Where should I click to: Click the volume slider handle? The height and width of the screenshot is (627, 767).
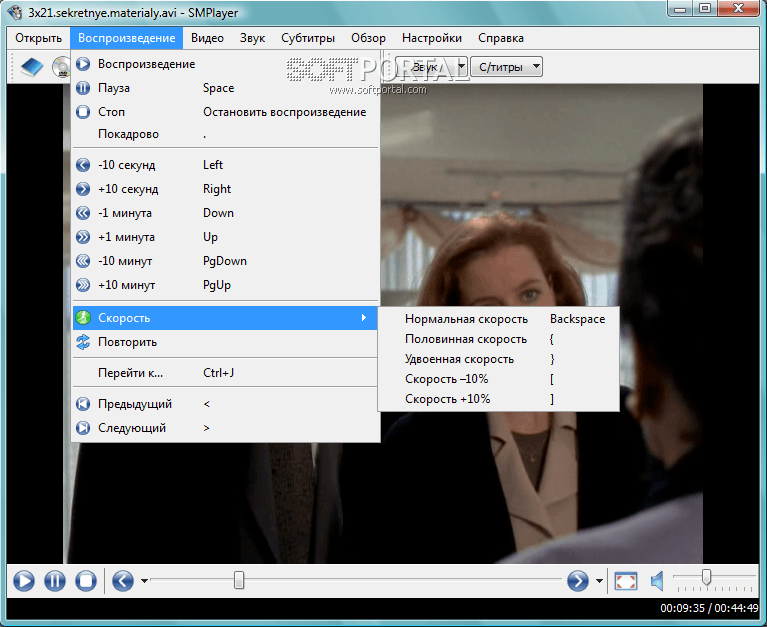tap(706, 577)
